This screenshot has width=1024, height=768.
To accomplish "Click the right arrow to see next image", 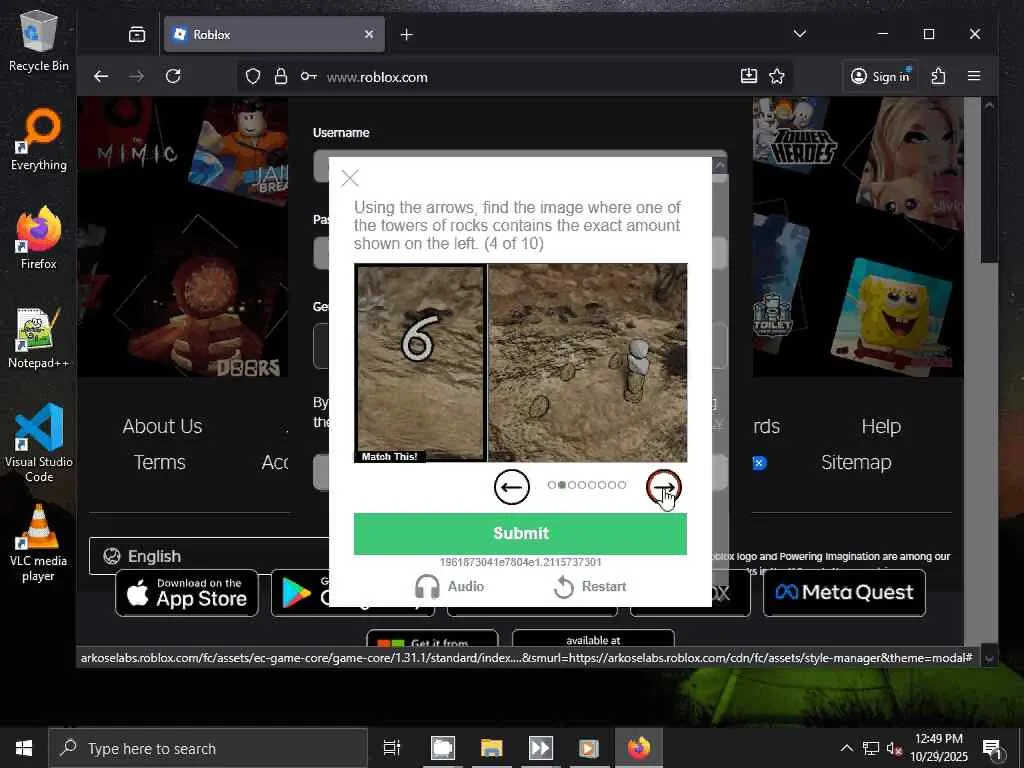I will [x=663, y=487].
